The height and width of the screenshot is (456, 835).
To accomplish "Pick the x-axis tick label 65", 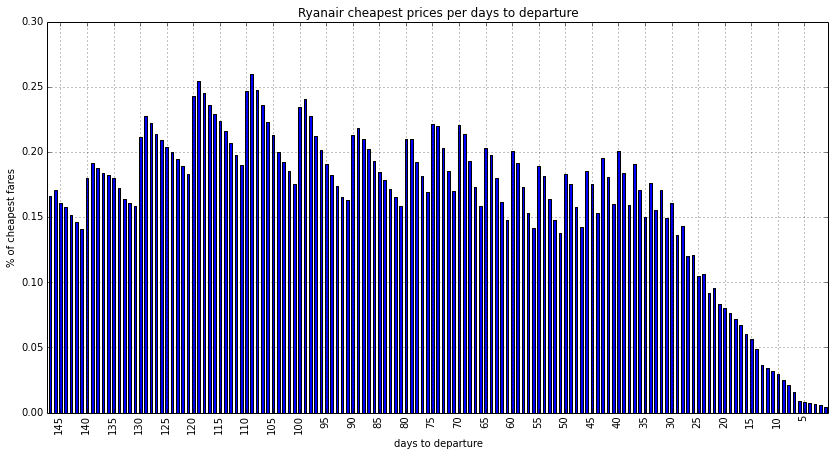I will [484, 424].
